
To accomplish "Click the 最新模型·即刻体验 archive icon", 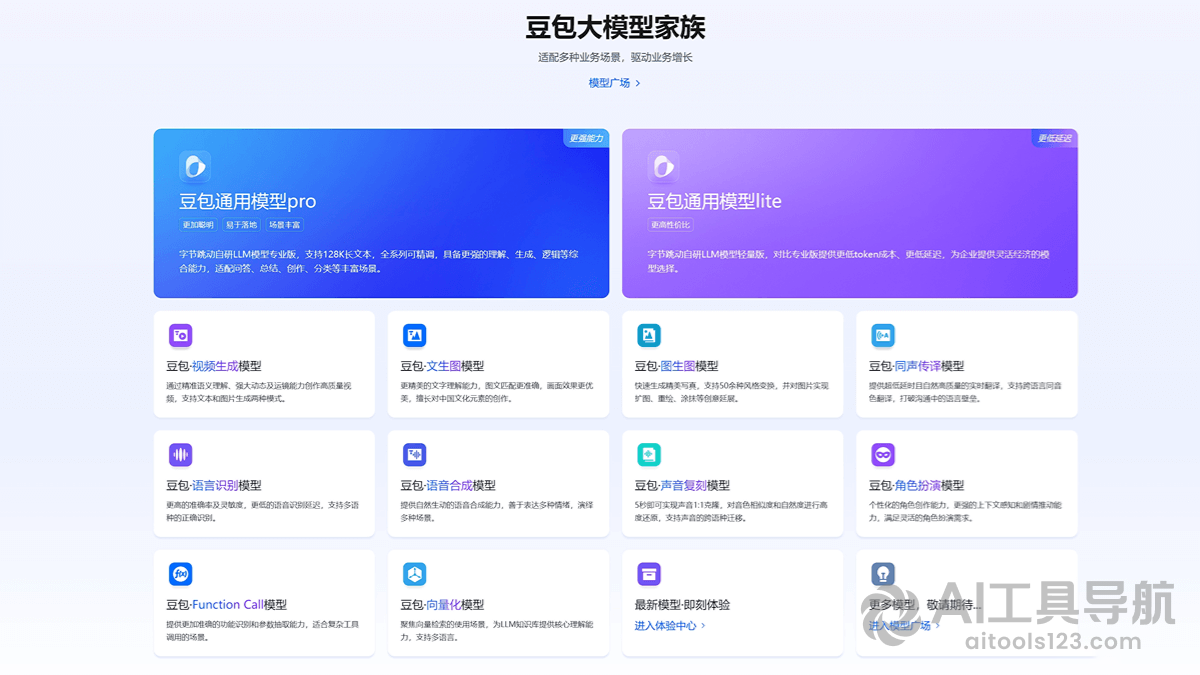I will pyautogui.click(x=649, y=574).
